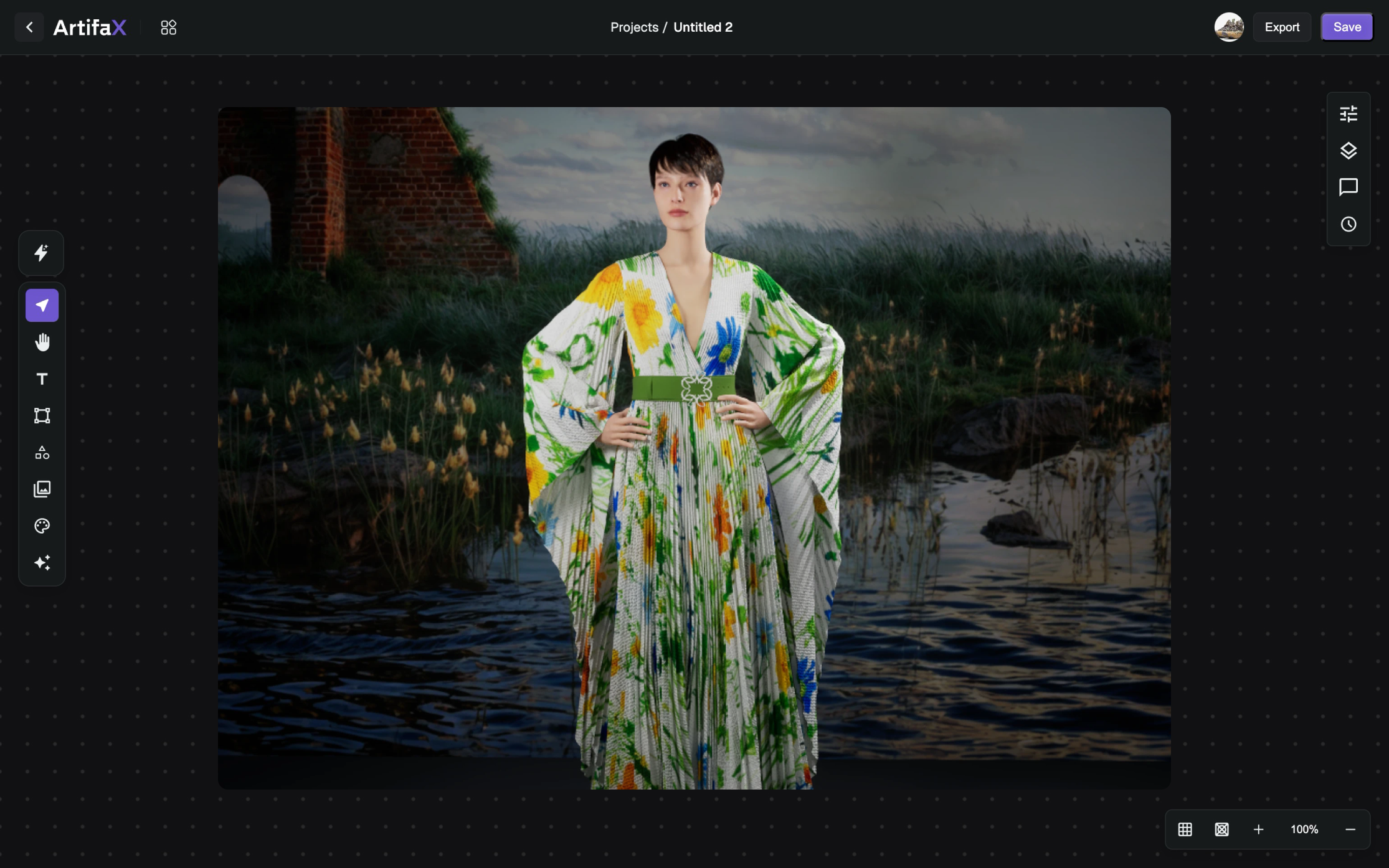Open the Projects breadcrumb link
This screenshot has width=1389, height=868.
tap(633, 27)
